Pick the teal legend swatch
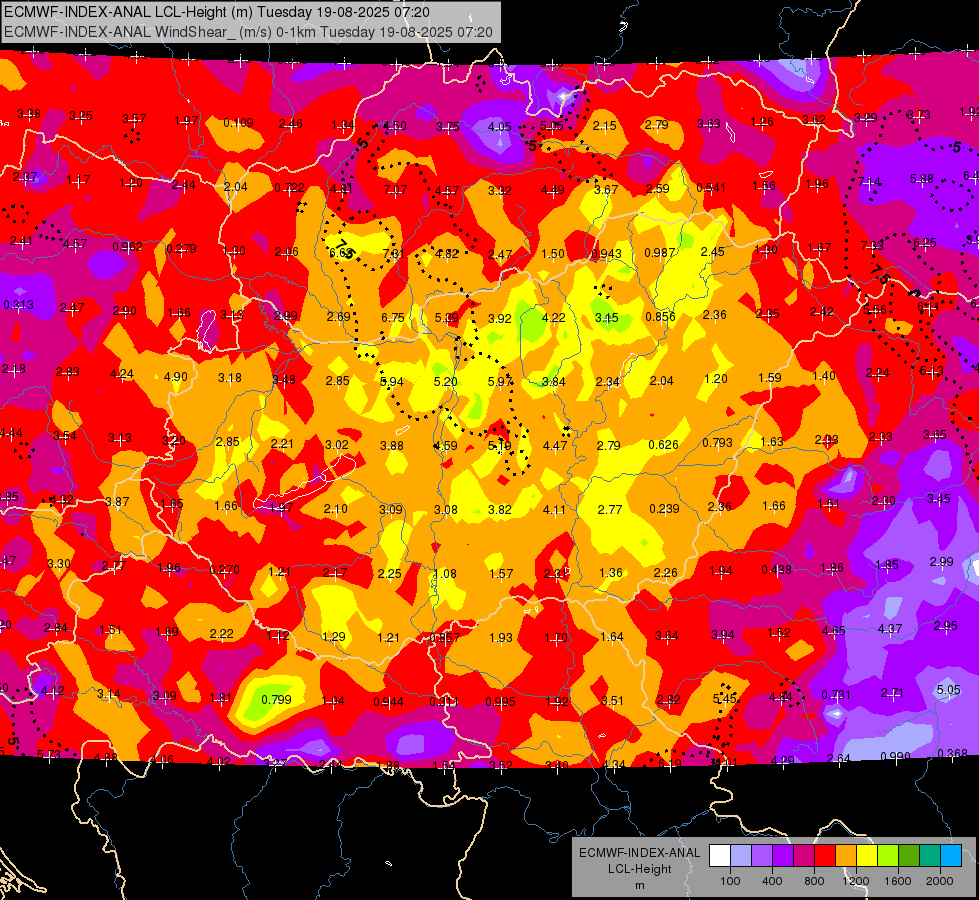 click(x=930, y=856)
